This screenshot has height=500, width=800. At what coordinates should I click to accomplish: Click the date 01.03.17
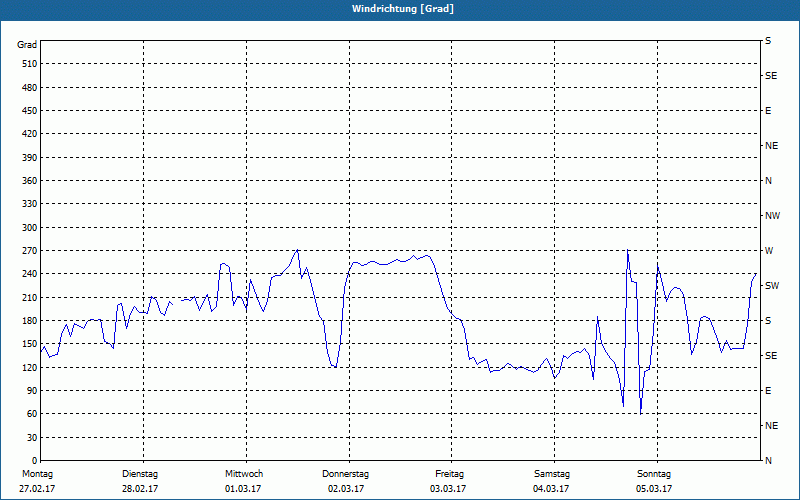(243, 489)
